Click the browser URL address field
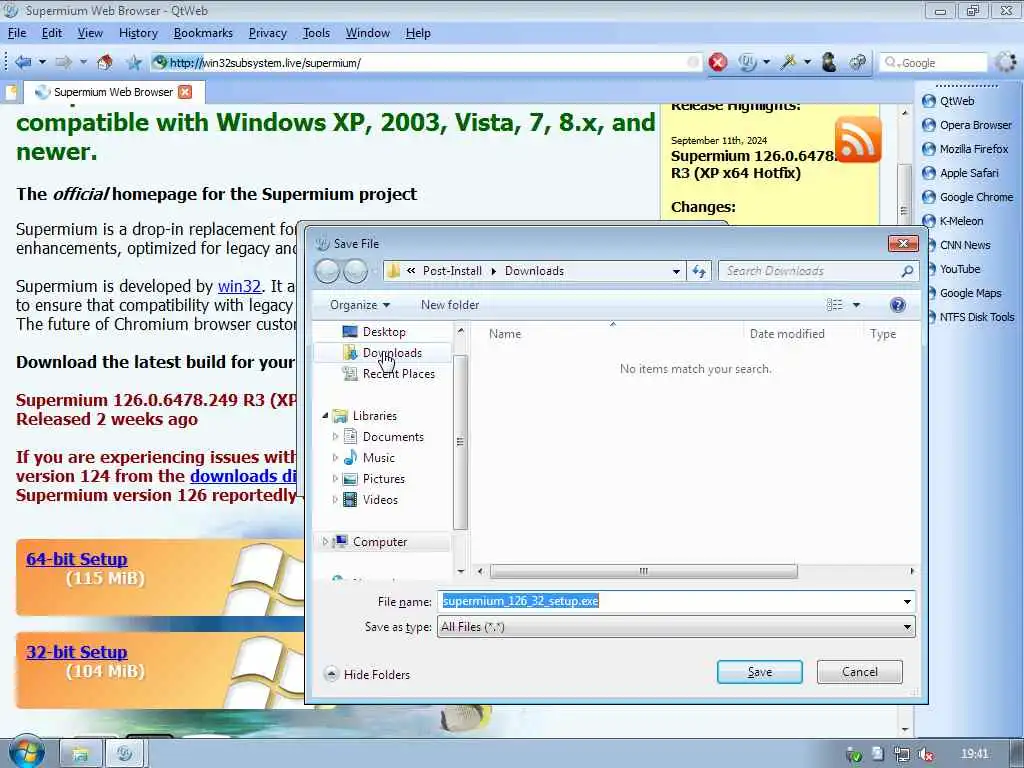 point(424,63)
